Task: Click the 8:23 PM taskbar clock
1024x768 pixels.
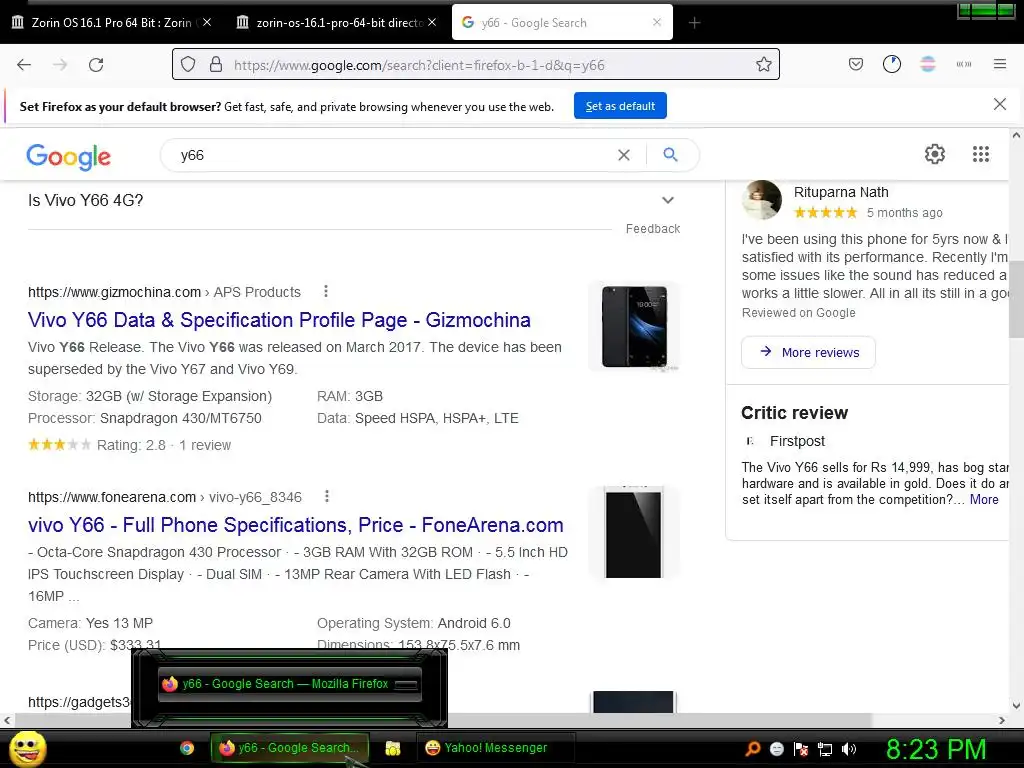Action: (x=935, y=750)
